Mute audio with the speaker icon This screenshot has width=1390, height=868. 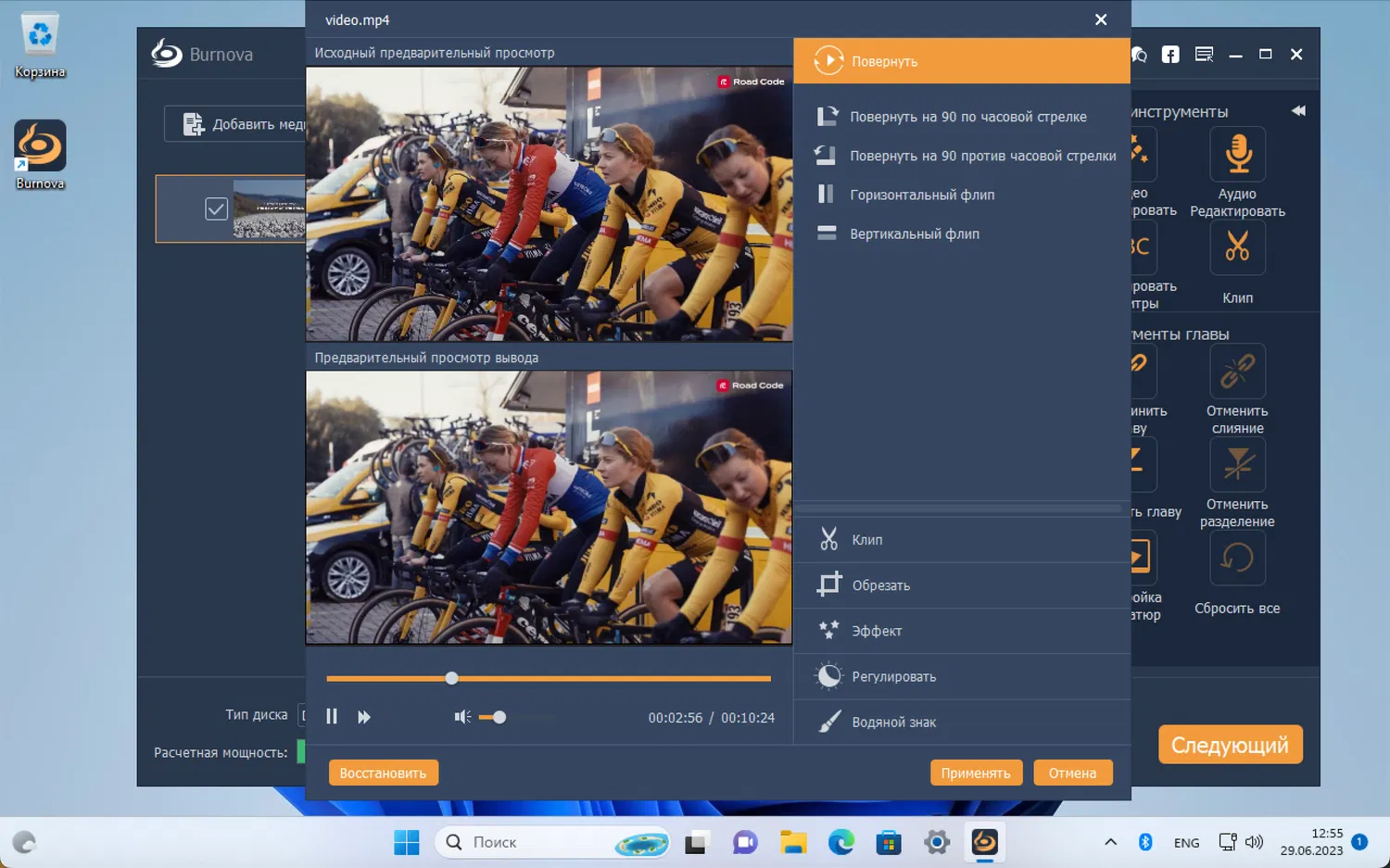coord(462,717)
